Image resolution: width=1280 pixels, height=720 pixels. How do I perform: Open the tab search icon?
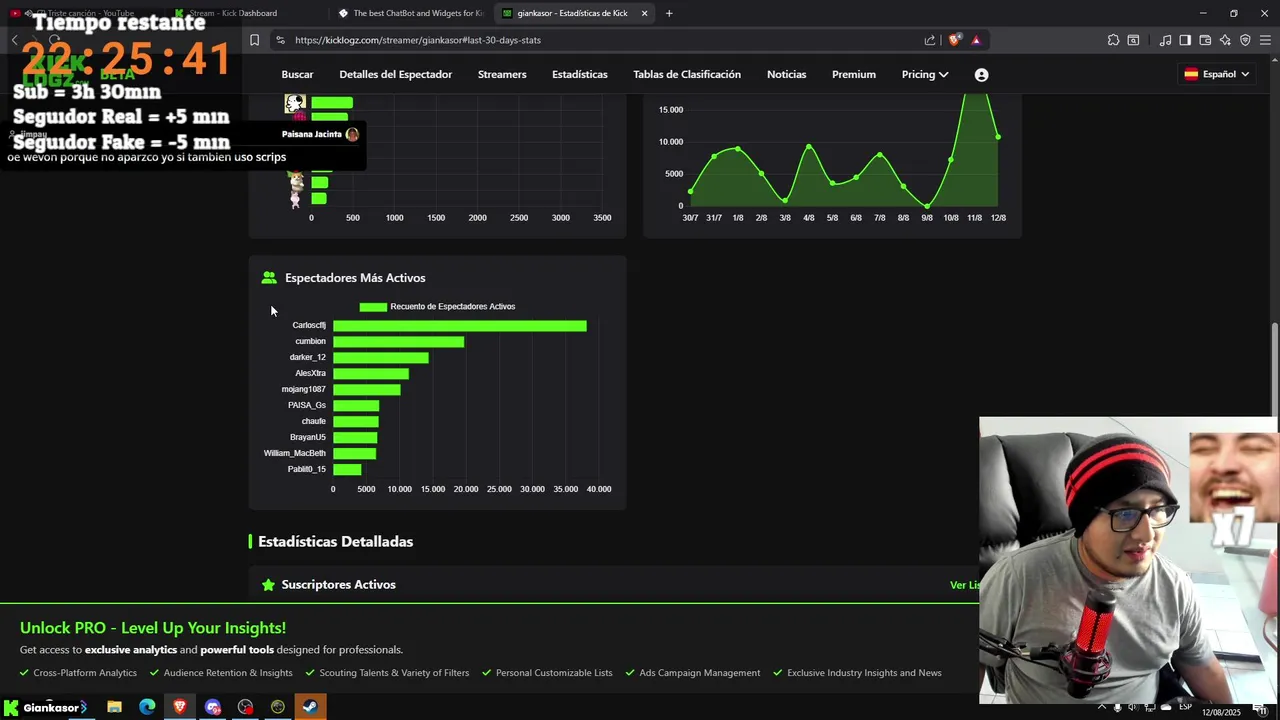point(1133,40)
